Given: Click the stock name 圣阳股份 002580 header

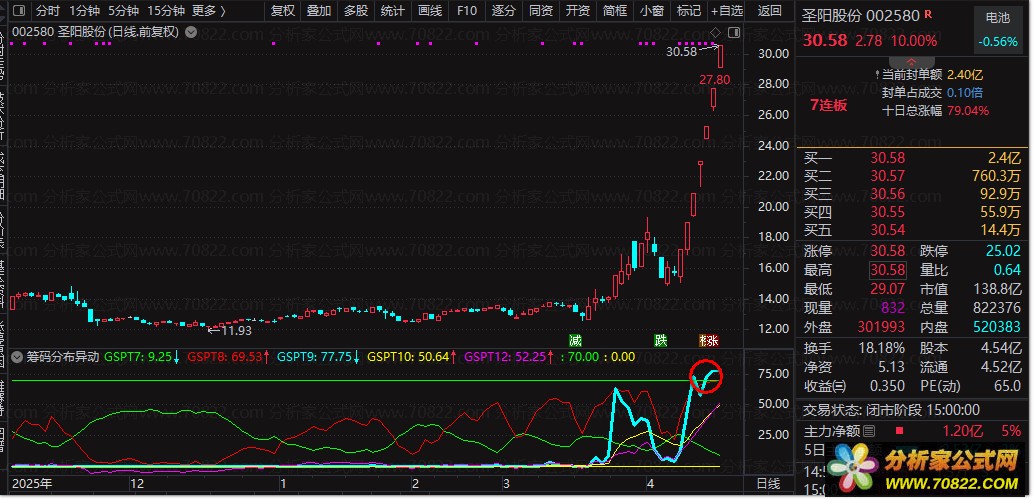Looking at the screenshot, I should point(861,16).
